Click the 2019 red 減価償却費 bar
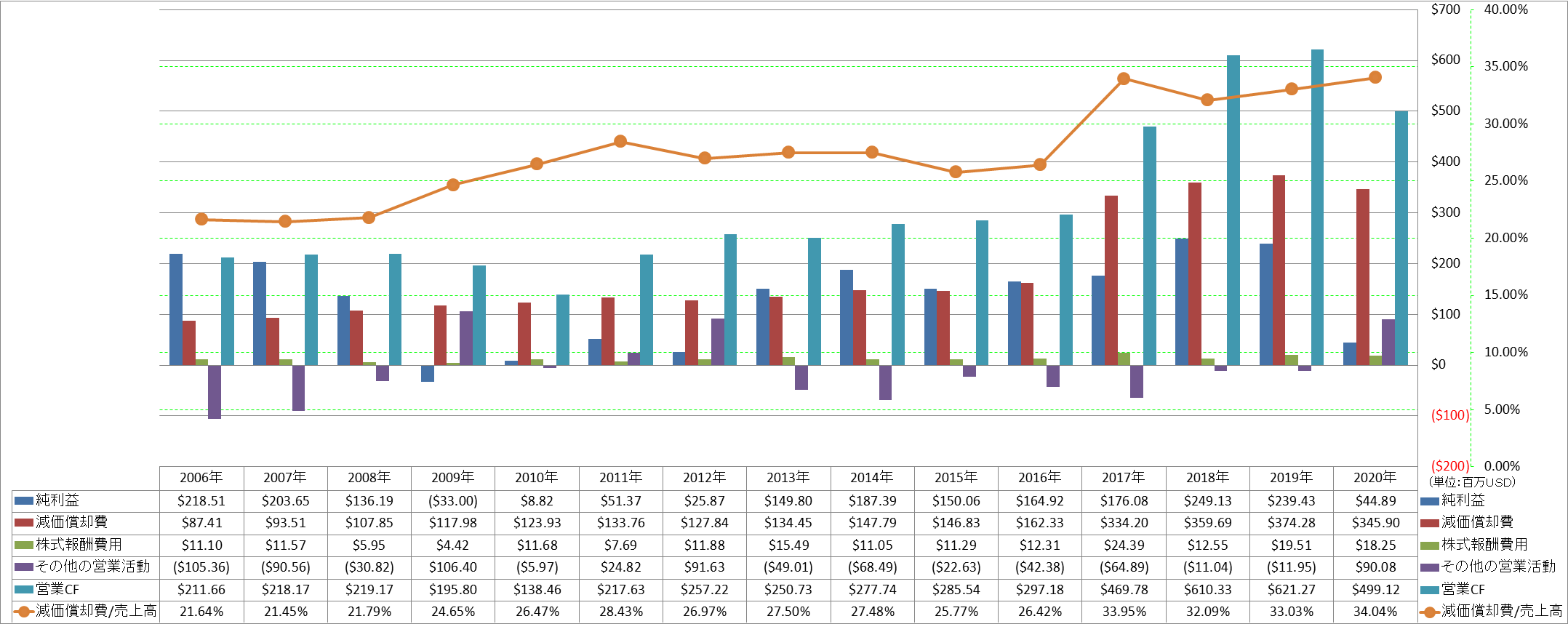 click(1279, 270)
